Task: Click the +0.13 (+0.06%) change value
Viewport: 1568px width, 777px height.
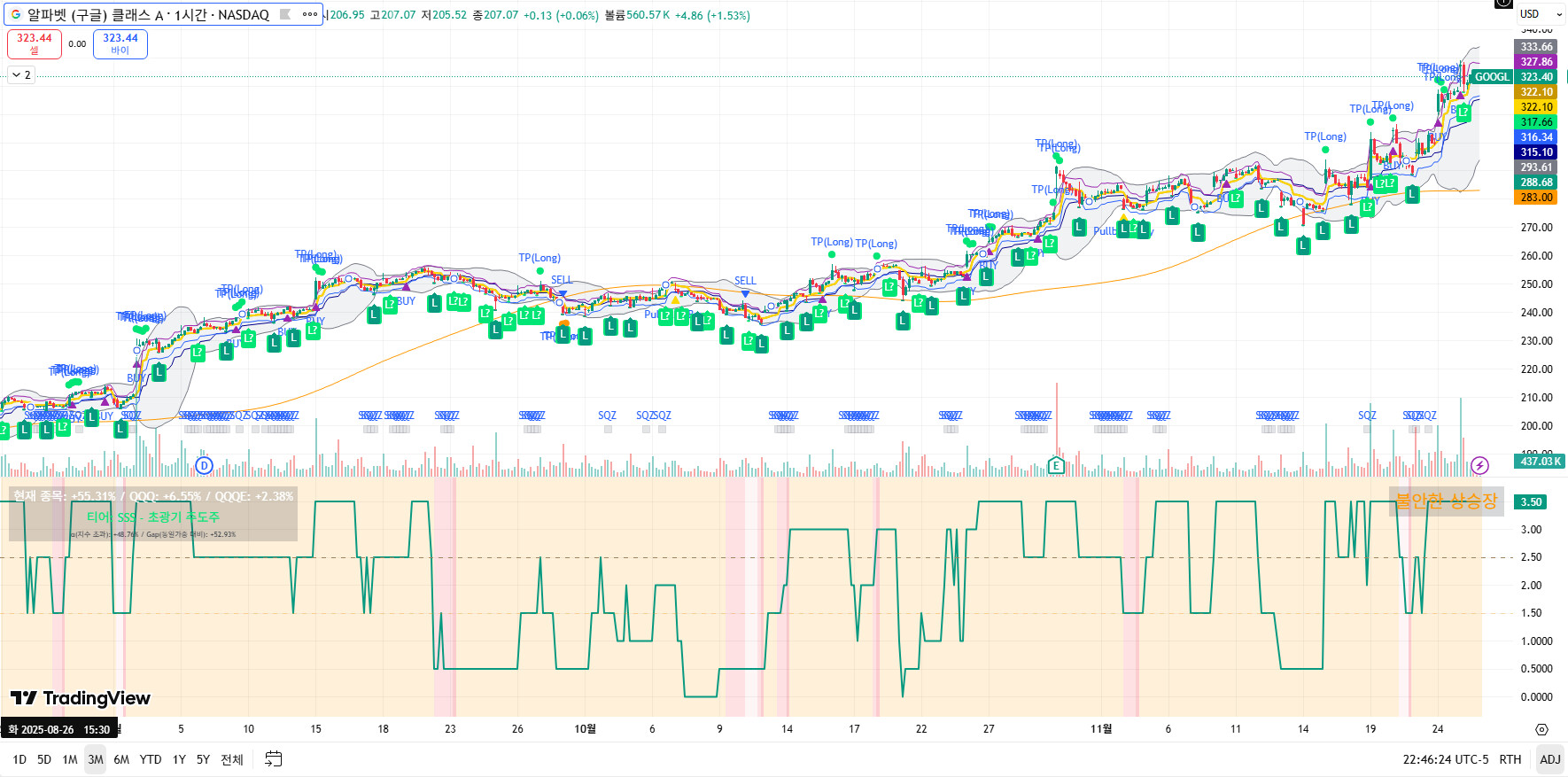Action: (x=561, y=15)
